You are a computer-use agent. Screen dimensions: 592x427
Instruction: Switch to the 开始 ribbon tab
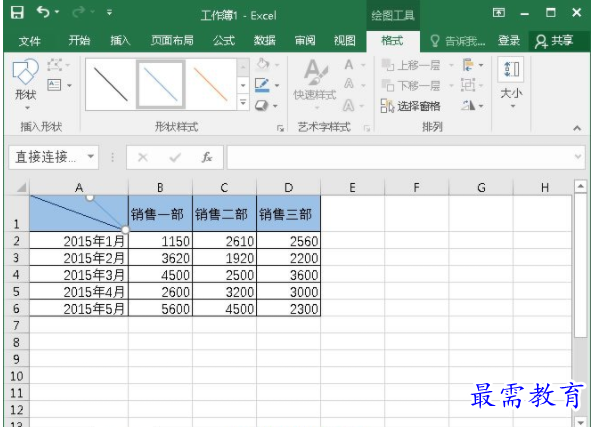point(79,40)
